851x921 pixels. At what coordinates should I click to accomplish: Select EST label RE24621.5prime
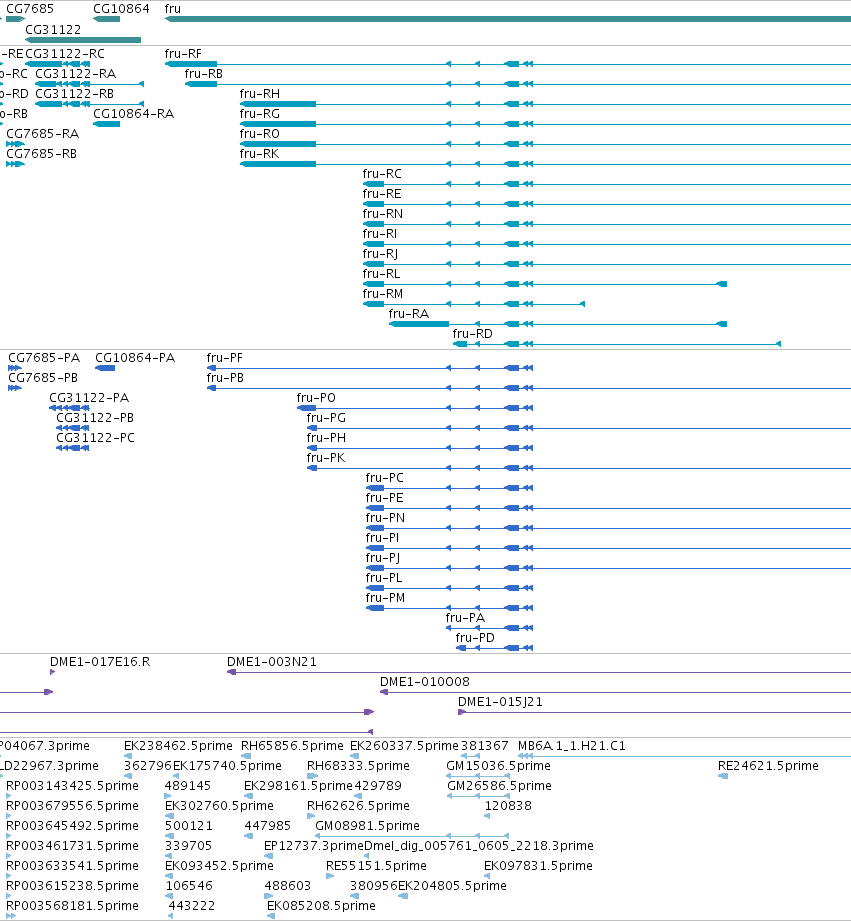point(768,765)
